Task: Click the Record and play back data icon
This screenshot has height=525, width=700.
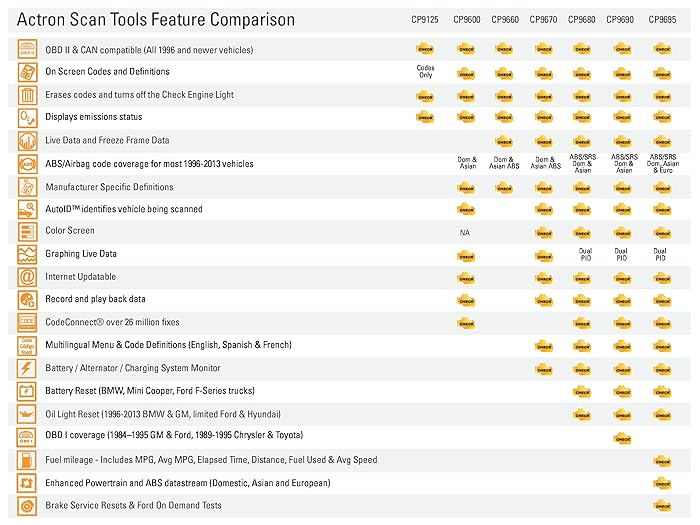Action: pos(27,299)
